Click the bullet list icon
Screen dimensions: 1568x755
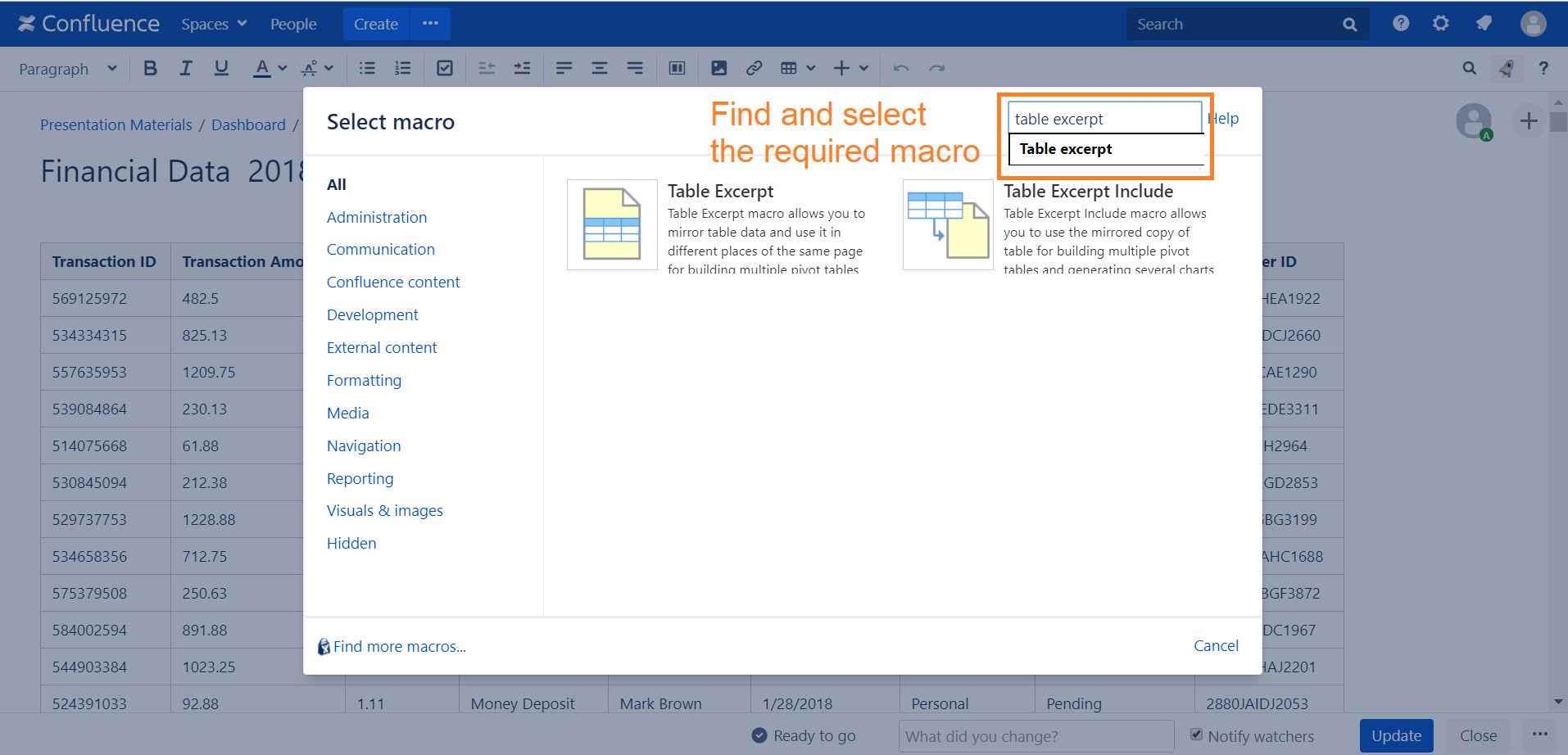click(367, 69)
